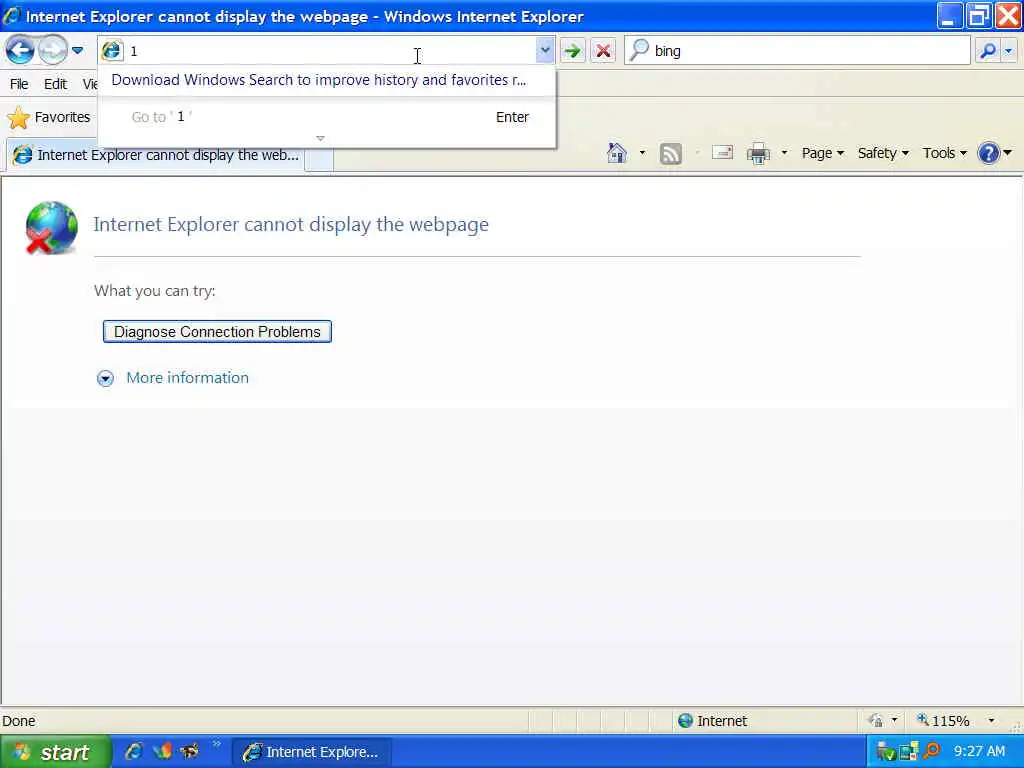Open a new blank tab
The height and width of the screenshot is (768, 1024).
coord(319,158)
